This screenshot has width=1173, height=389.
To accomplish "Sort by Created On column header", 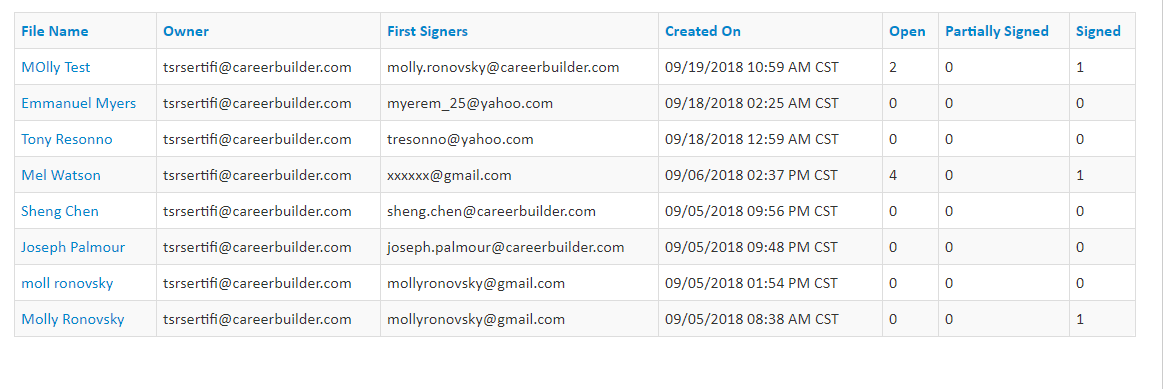I will (703, 31).
